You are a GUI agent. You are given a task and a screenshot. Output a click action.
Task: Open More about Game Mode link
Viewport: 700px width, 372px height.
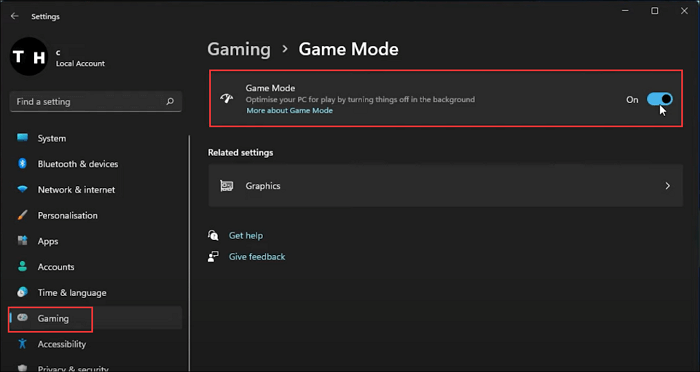tap(290, 111)
